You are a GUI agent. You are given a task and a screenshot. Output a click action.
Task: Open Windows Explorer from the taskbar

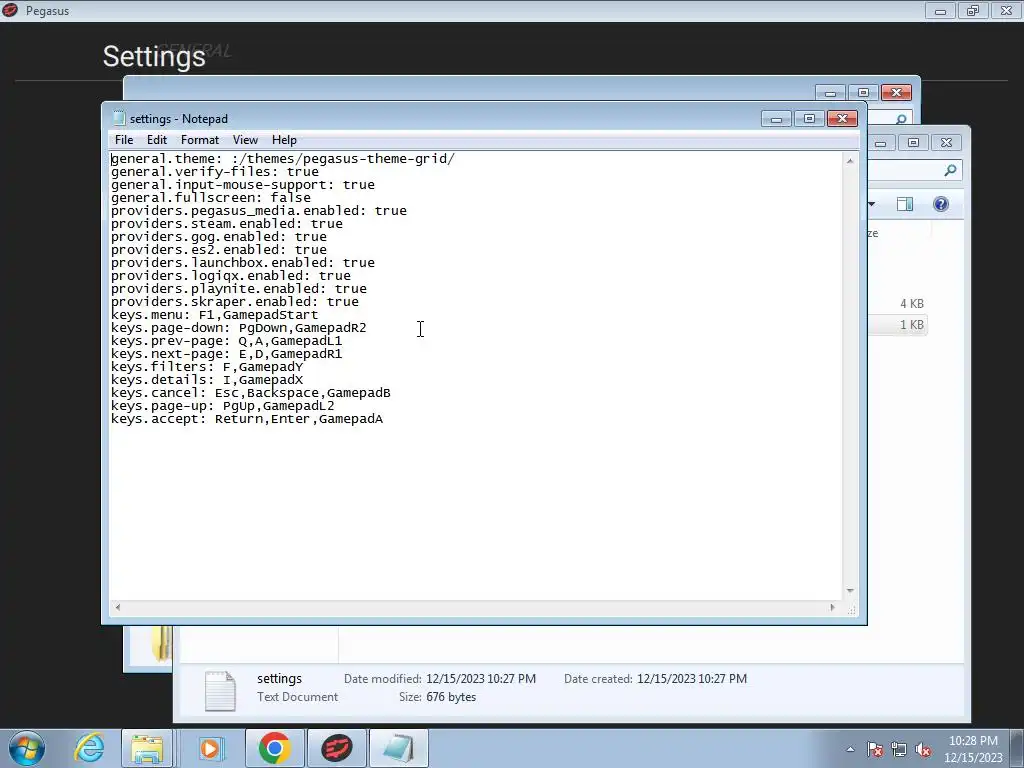147,748
